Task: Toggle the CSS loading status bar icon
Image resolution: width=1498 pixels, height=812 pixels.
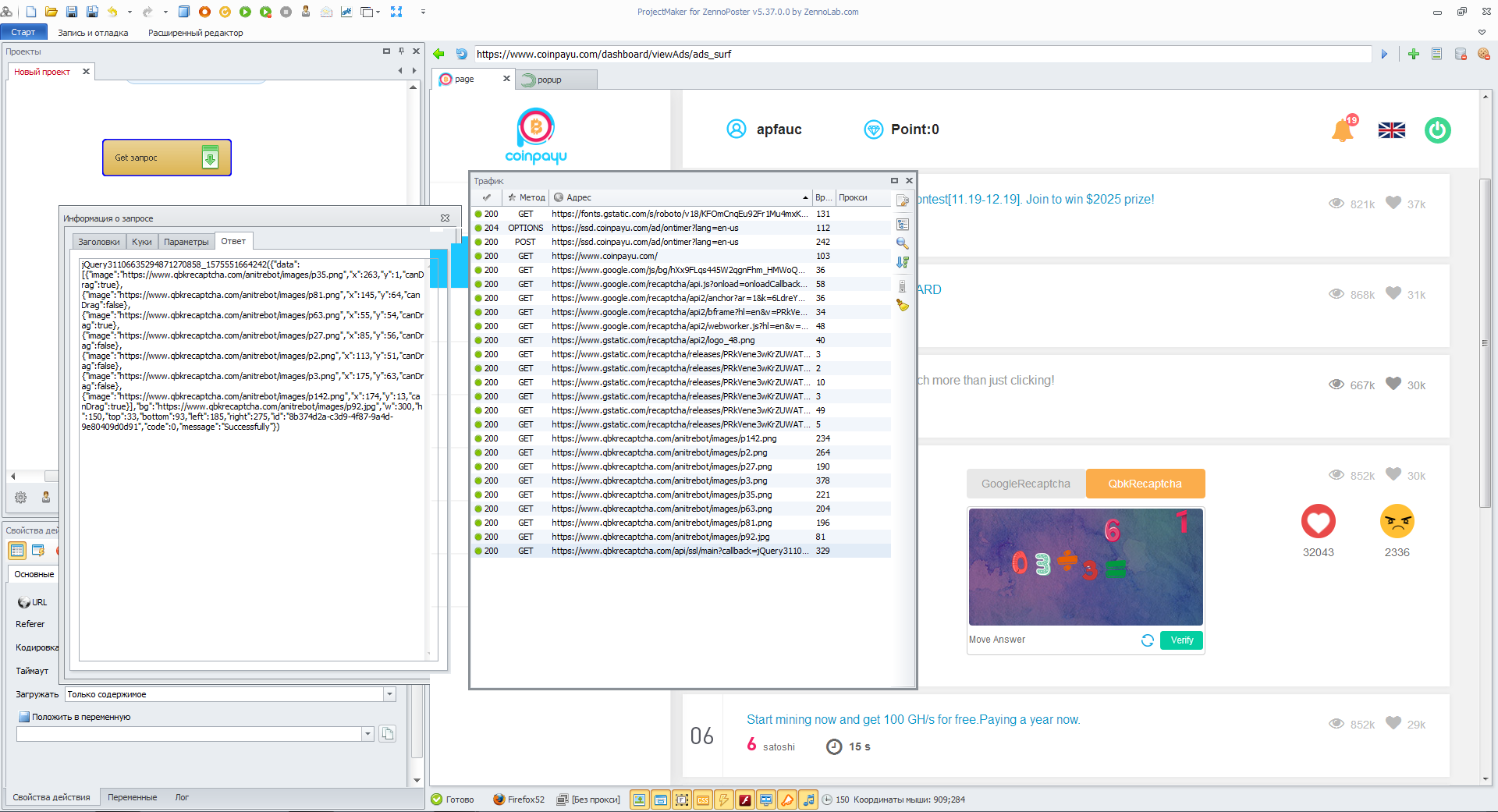Action: [703, 800]
